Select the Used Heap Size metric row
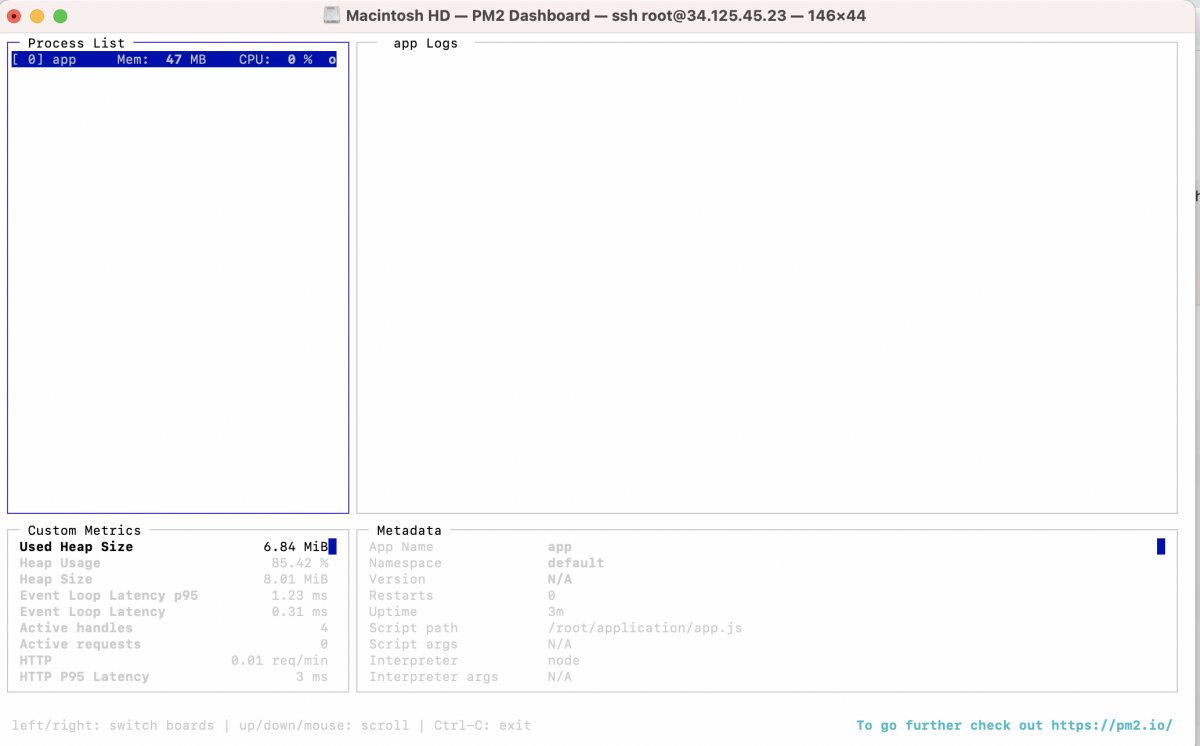Viewport: 1200px width, 746px height. (174, 547)
